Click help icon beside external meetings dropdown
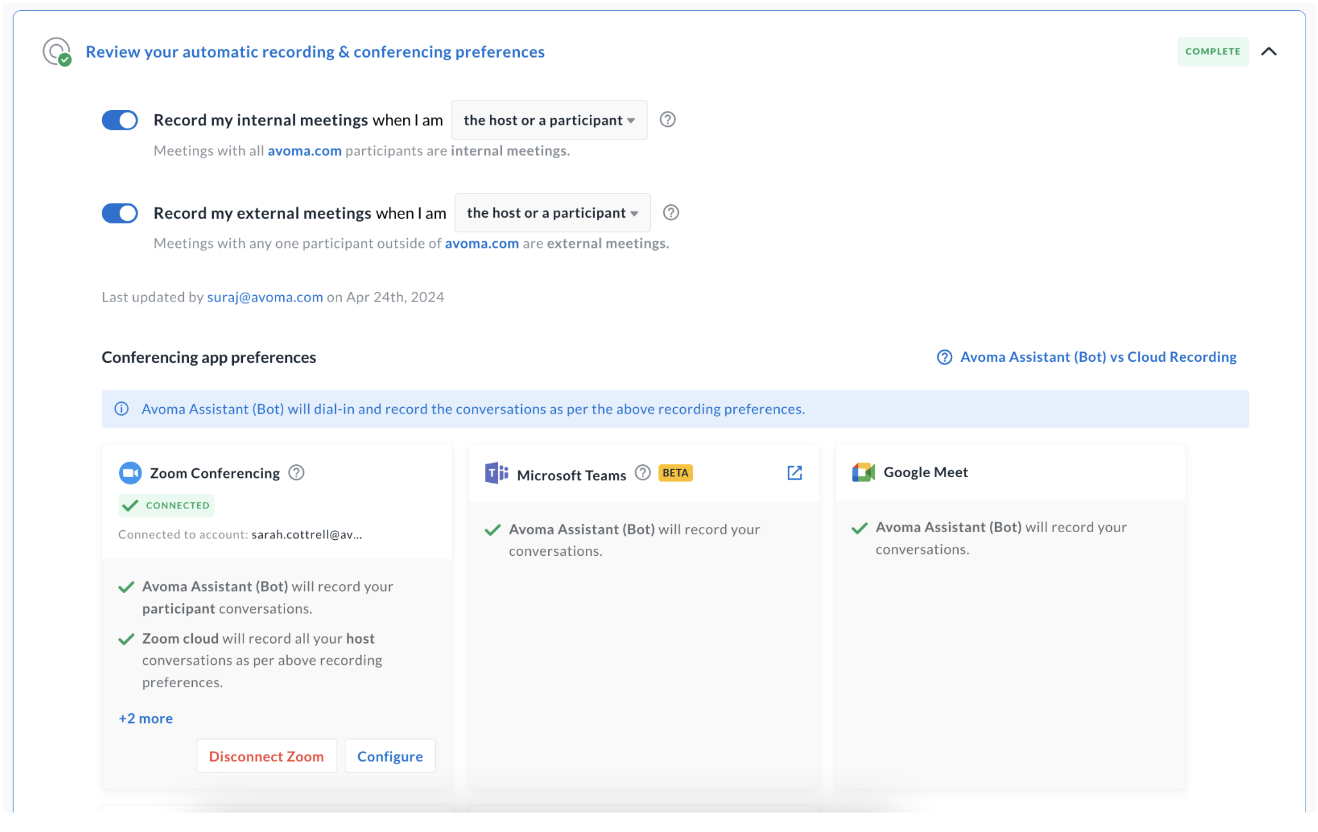The height and width of the screenshot is (832, 1318). click(672, 212)
